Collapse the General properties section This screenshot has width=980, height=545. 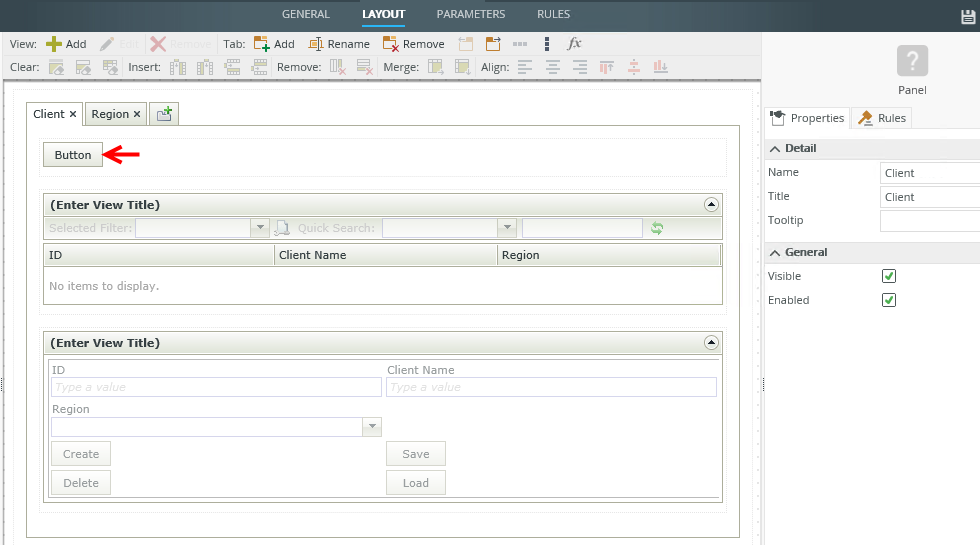(775, 252)
